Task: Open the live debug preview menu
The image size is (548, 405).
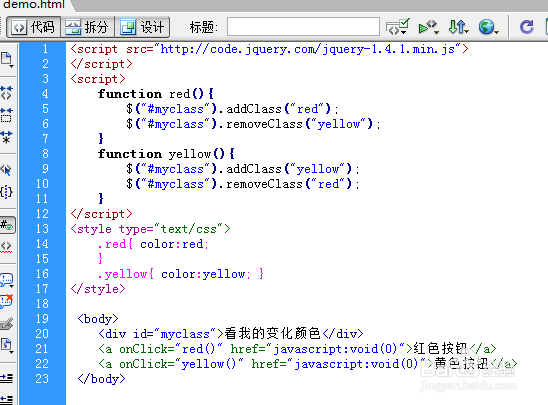Action: [428, 27]
